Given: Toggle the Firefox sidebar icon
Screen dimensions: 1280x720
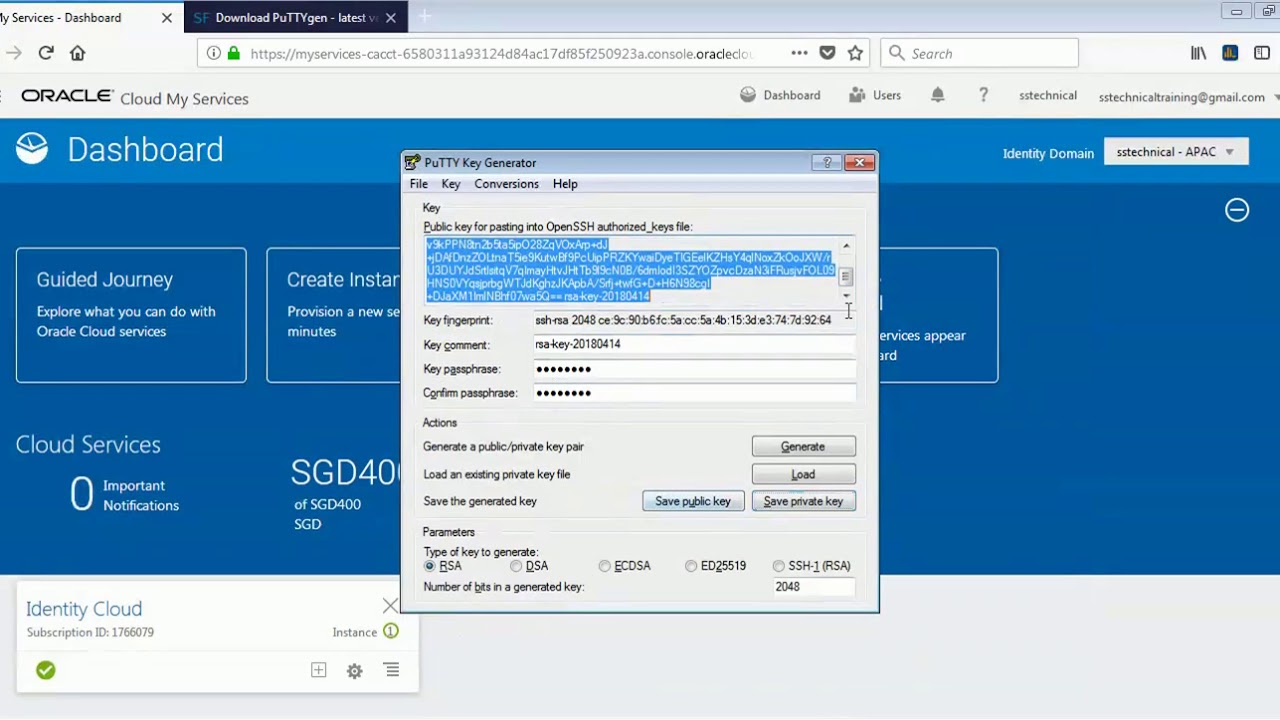Looking at the screenshot, I should (1261, 53).
